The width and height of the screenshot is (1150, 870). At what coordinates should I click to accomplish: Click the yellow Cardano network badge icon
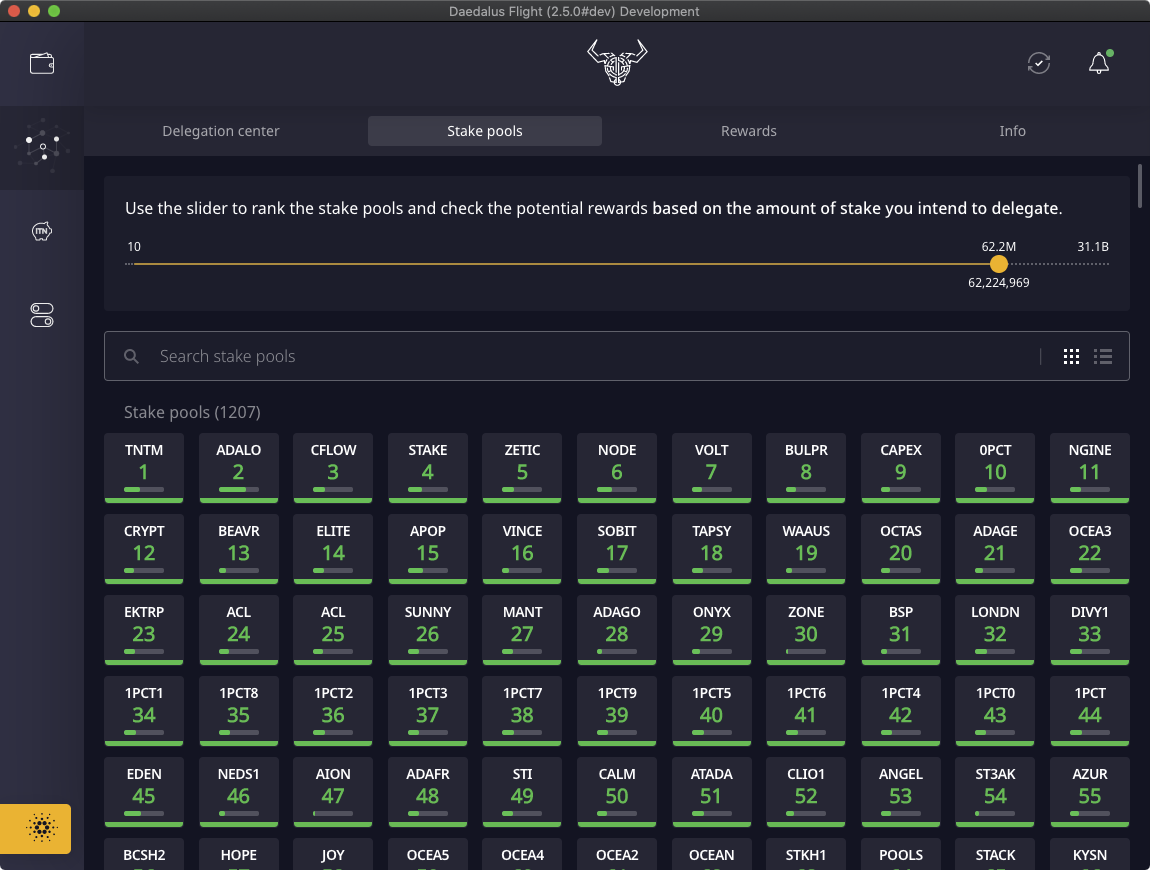36,828
